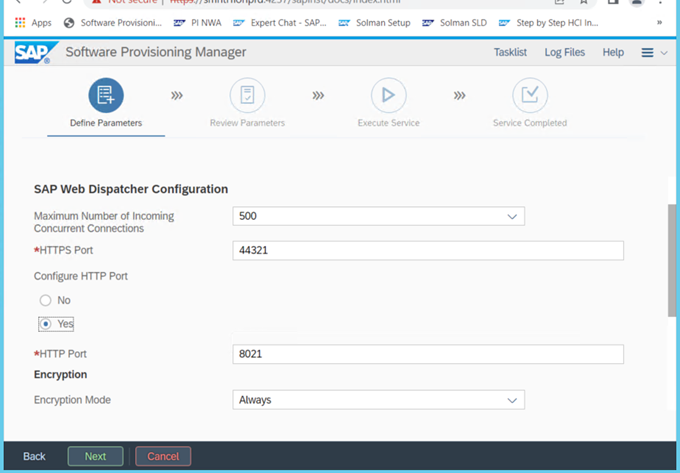Click the Define Parameters step label
The image size is (680, 473).
click(106, 123)
